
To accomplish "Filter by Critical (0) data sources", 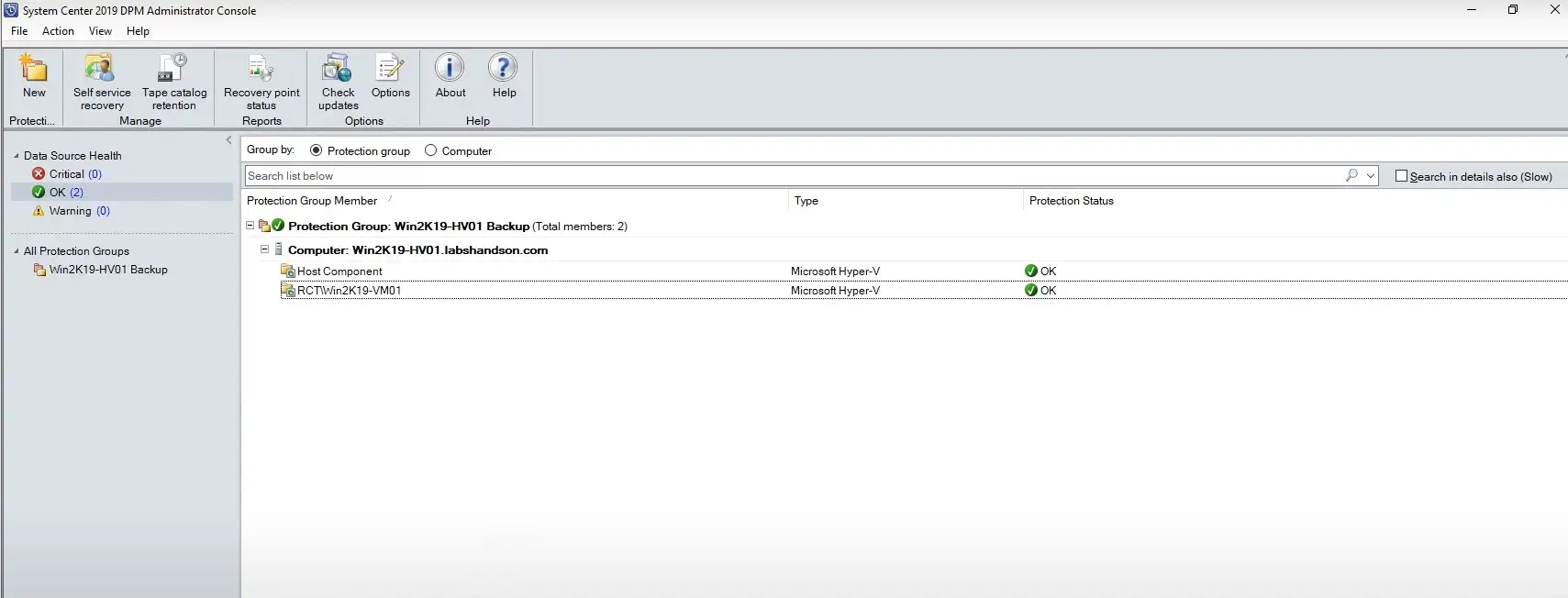I will point(75,173).
